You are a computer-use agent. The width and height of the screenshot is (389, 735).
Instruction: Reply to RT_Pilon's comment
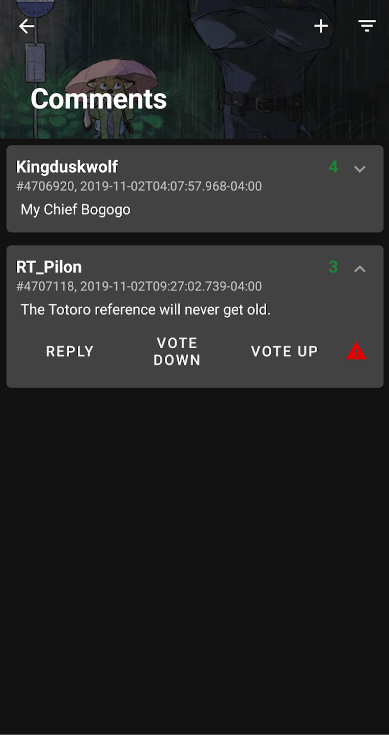pos(70,352)
